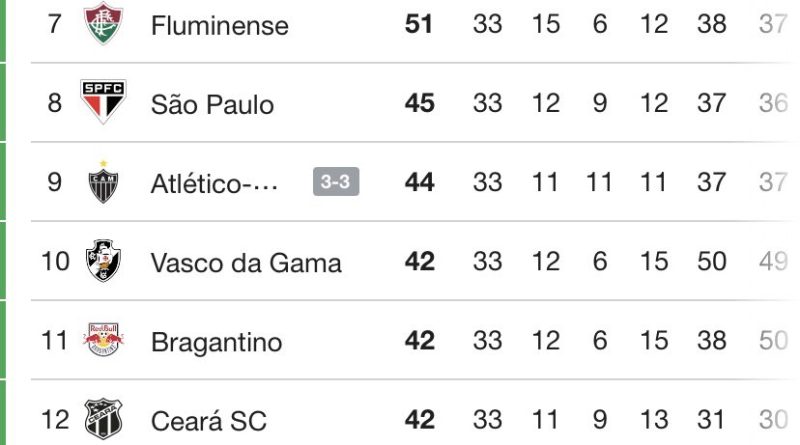Click the São Paulo SPFC crest
Viewport: 800px width, 445px height.
(x=101, y=103)
